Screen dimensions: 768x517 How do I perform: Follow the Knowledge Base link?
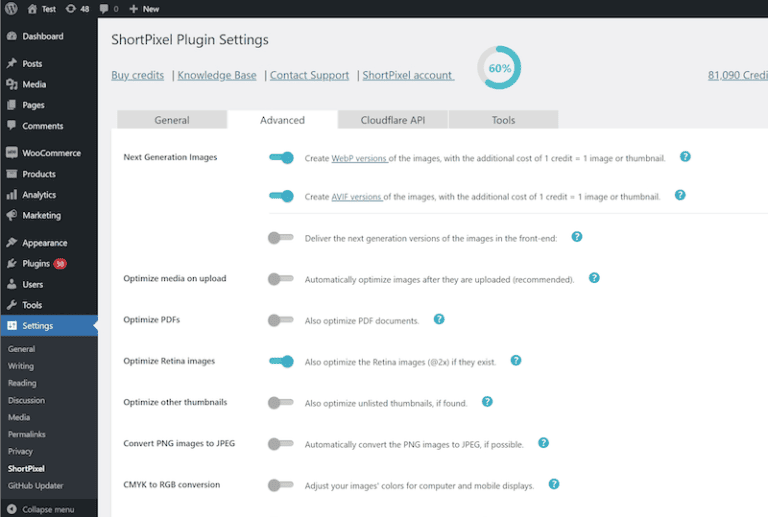click(218, 75)
